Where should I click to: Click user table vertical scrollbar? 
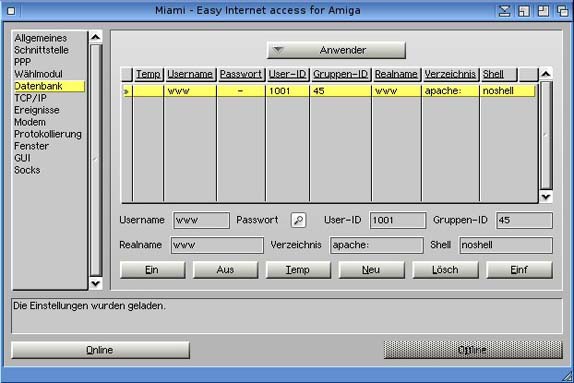point(546,135)
